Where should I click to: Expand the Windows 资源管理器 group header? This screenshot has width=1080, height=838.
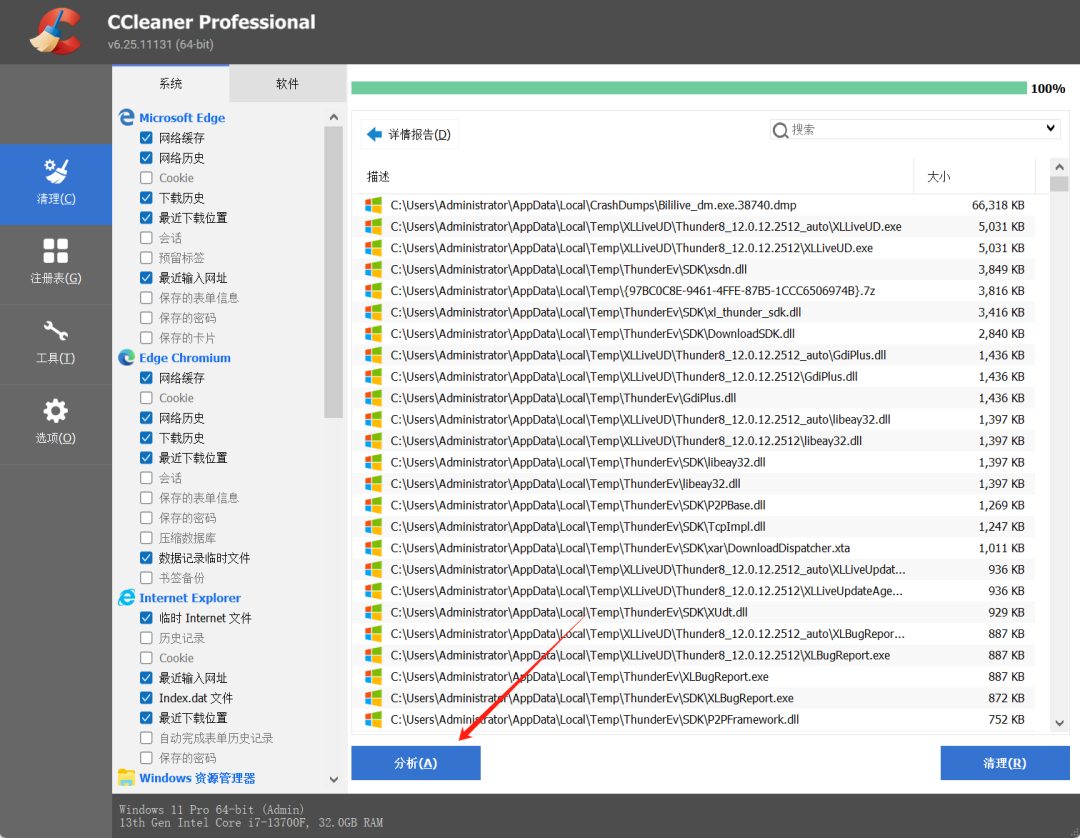click(x=197, y=778)
